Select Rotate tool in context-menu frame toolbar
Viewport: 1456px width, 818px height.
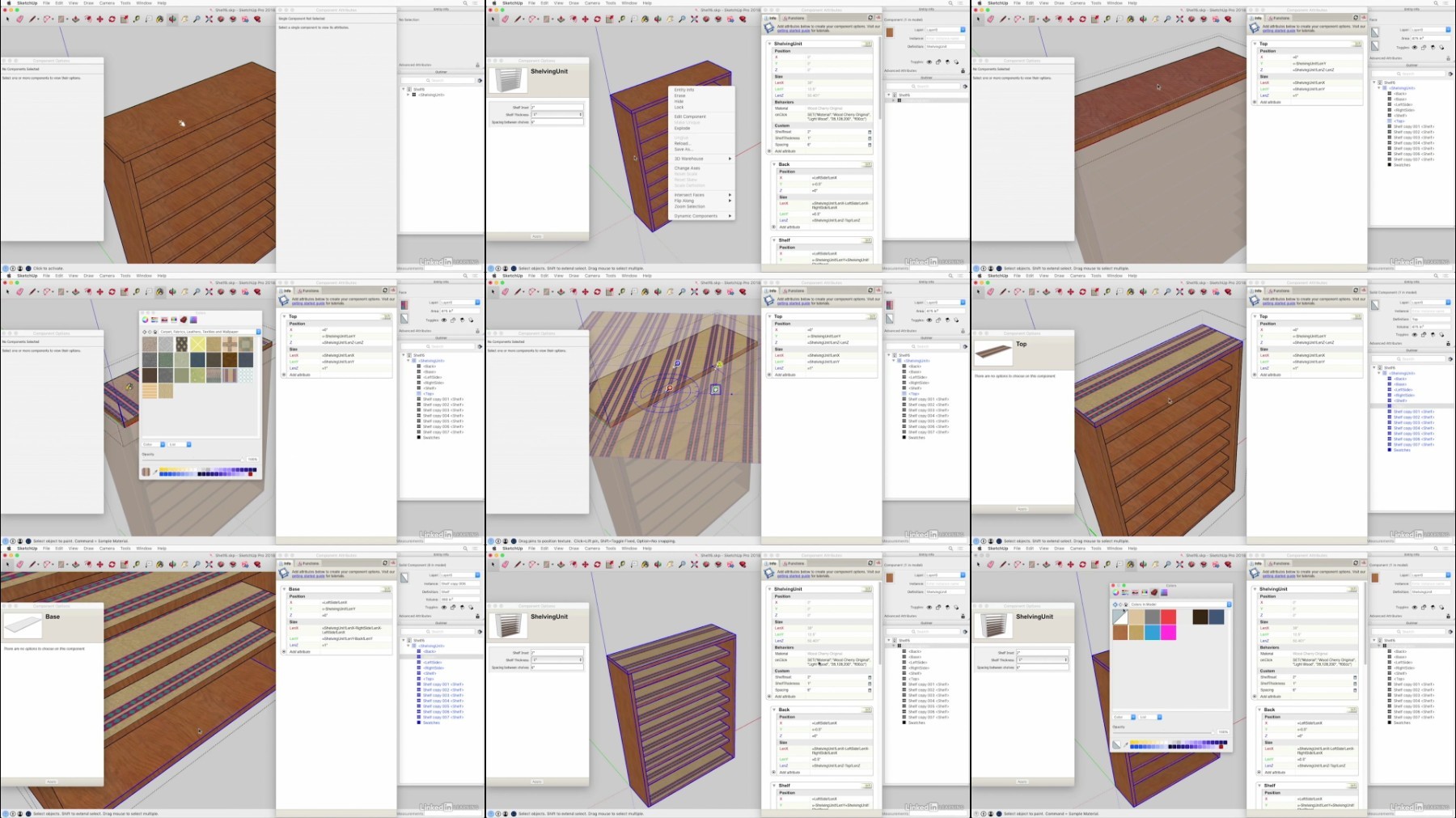597,19
